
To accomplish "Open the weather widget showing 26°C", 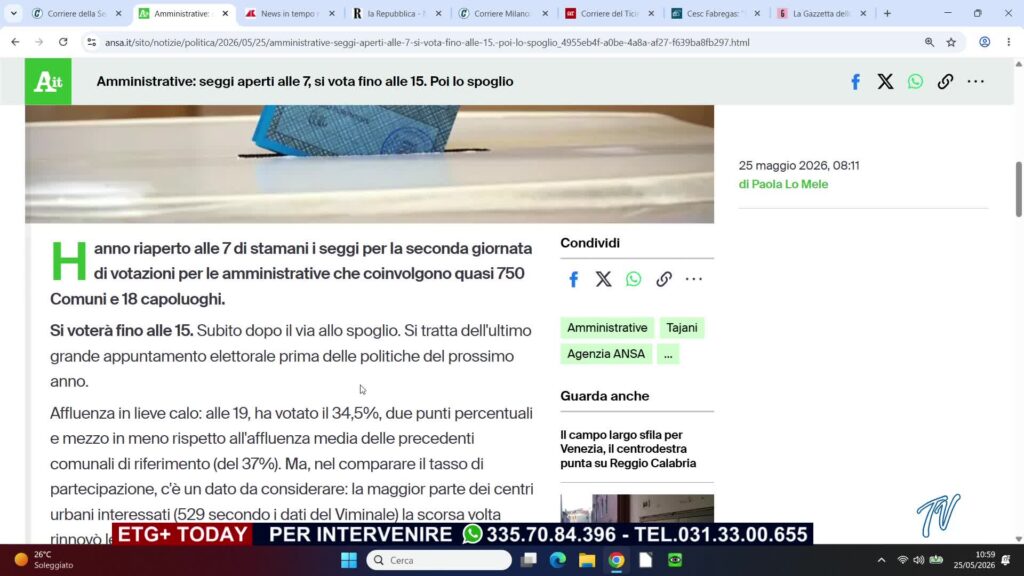I will (x=44, y=560).
